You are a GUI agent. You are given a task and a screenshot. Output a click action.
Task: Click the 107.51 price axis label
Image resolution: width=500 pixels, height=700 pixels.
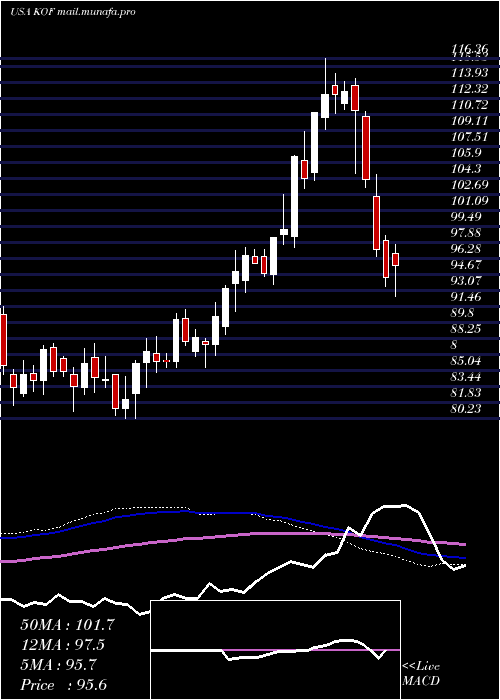pos(470,137)
